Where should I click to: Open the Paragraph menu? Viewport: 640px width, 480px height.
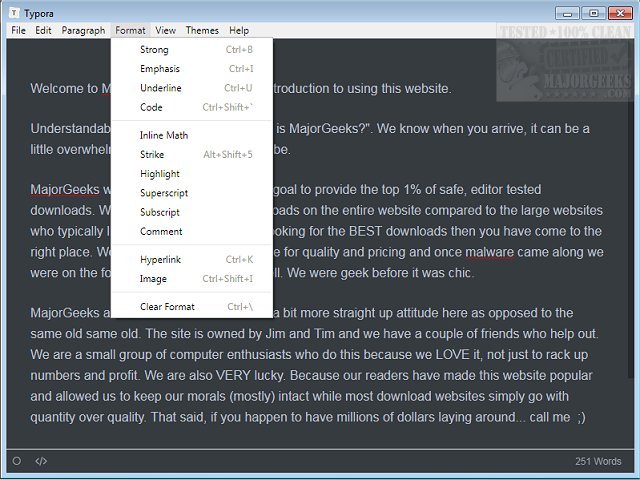tap(83, 31)
